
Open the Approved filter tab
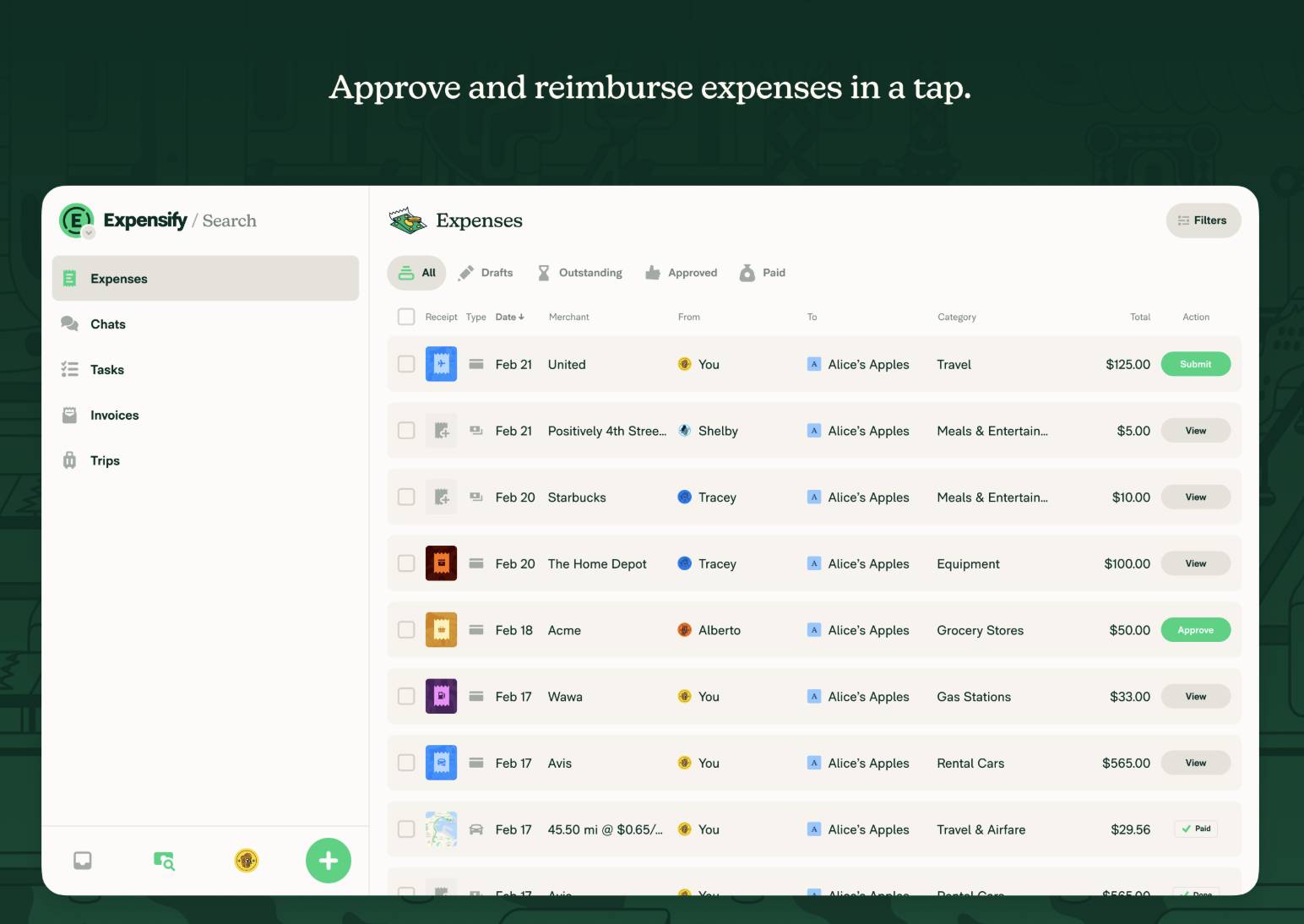(681, 272)
